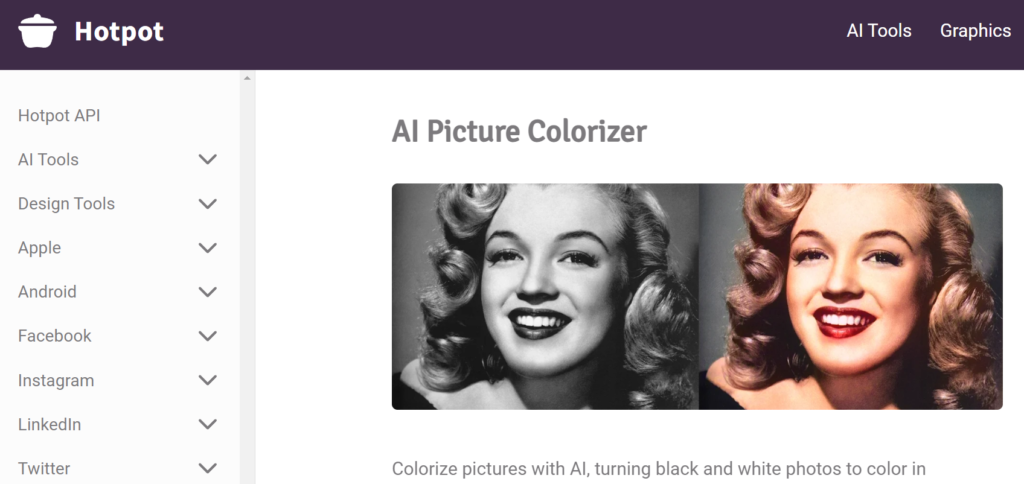Open the Hotpot home wordmark
1024x484 pixels.
pos(119,31)
